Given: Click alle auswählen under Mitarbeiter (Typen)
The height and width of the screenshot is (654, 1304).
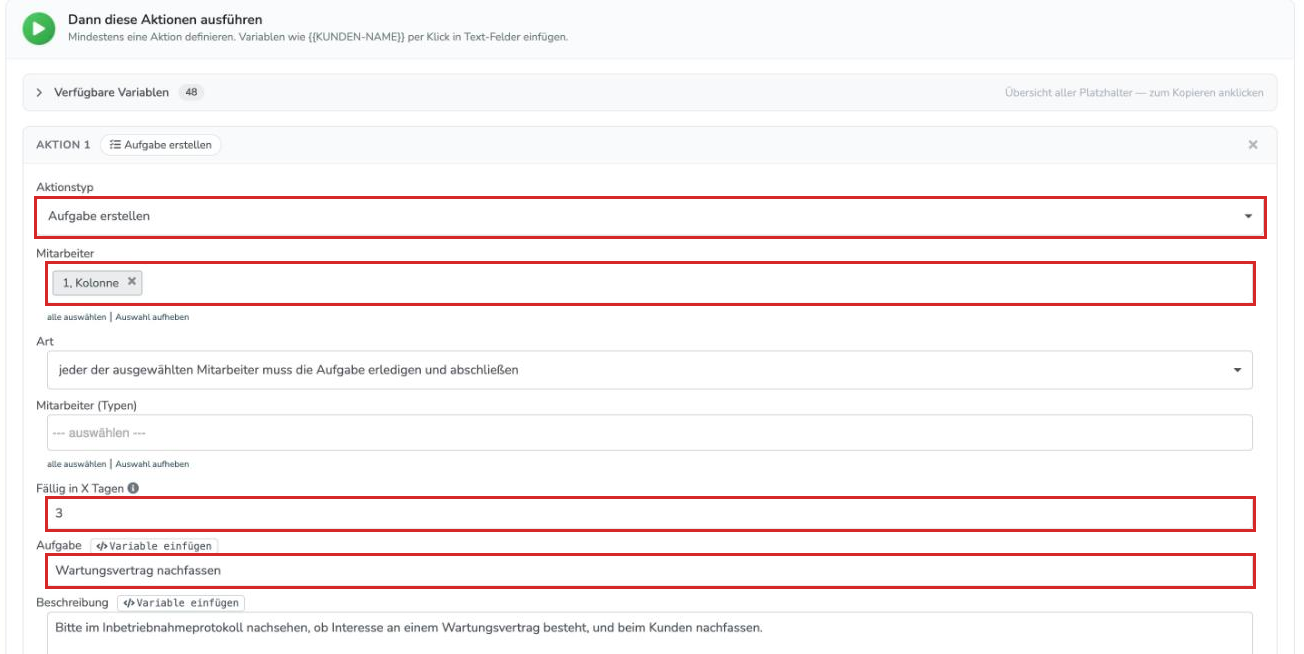Looking at the screenshot, I should click(x=77, y=464).
